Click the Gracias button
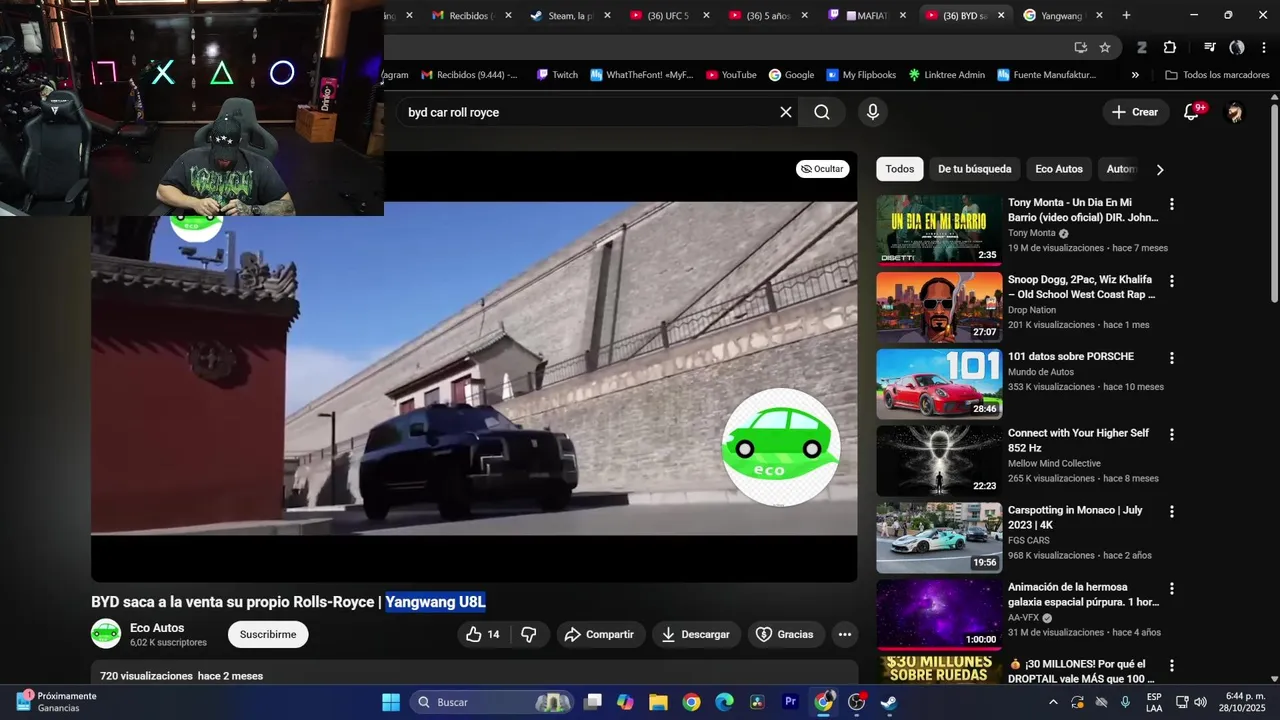 pyautogui.click(x=784, y=634)
